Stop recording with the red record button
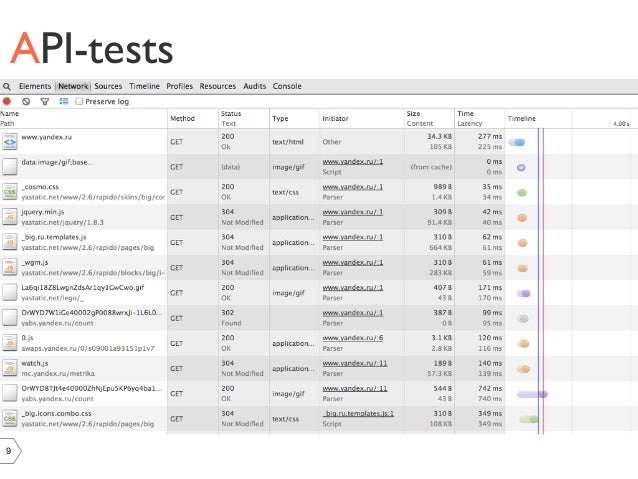Image resolution: width=638 pixels, height=479 pixels. click(7, 101)
